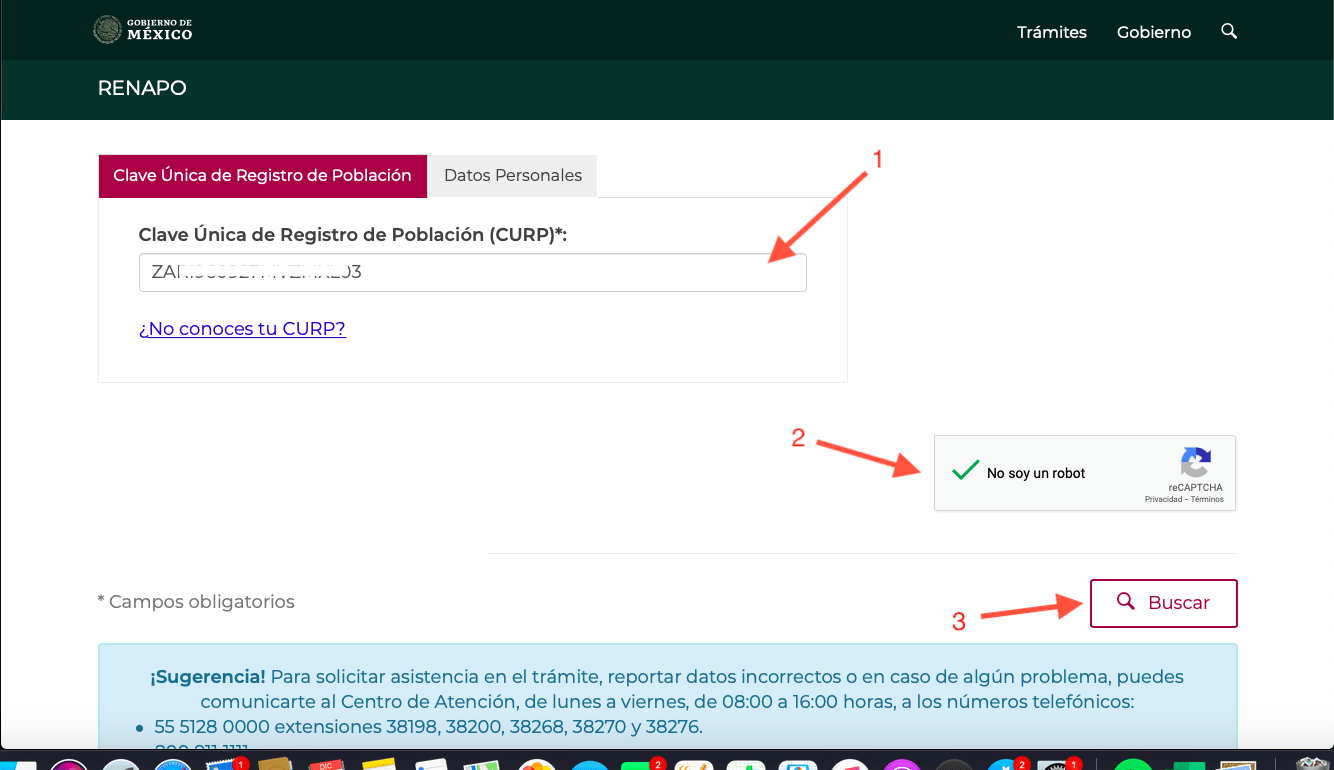Viewport: 1334px width, 770px height.
Task: Open Safari from the Dock
Action: pyautogui.click(x=172, y=764)
